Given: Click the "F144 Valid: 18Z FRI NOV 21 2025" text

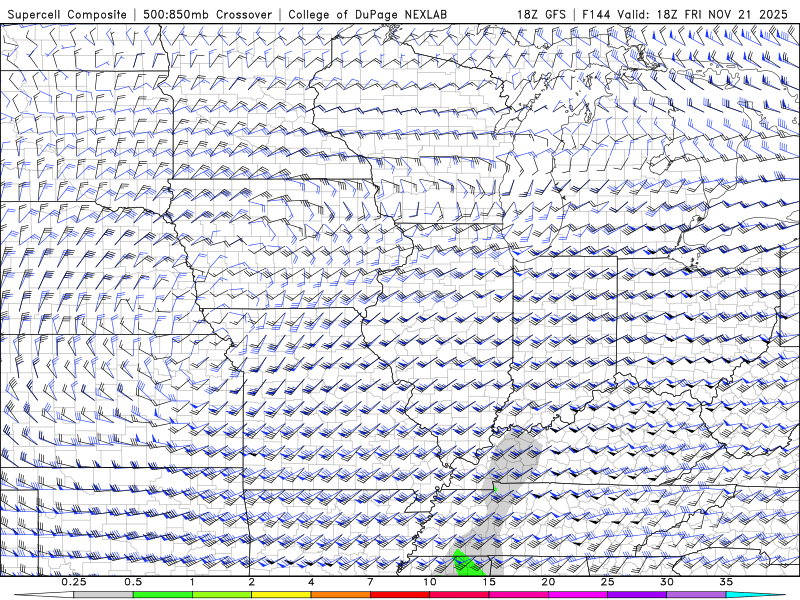Looking at the screenshot, I should pyautogui.click(x=685, y=14).
